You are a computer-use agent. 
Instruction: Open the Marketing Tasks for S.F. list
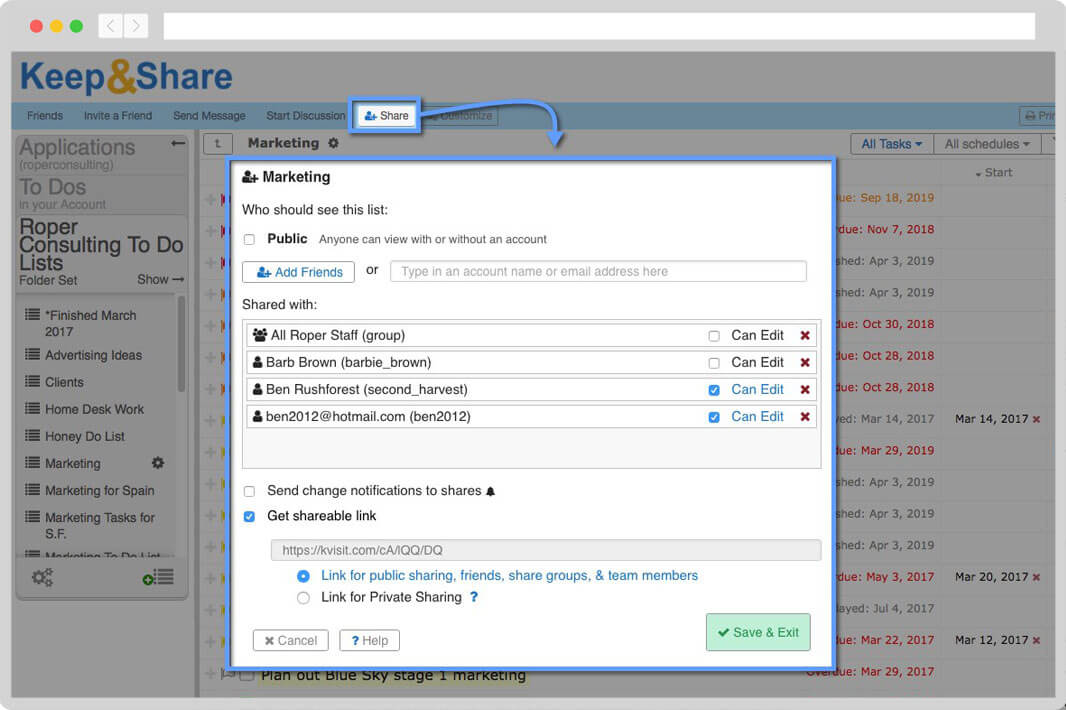click(x=99, y=526)
